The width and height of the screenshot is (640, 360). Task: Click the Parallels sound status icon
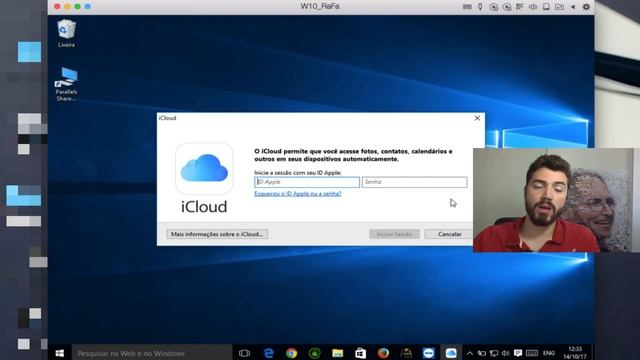(x=533, y=7)
